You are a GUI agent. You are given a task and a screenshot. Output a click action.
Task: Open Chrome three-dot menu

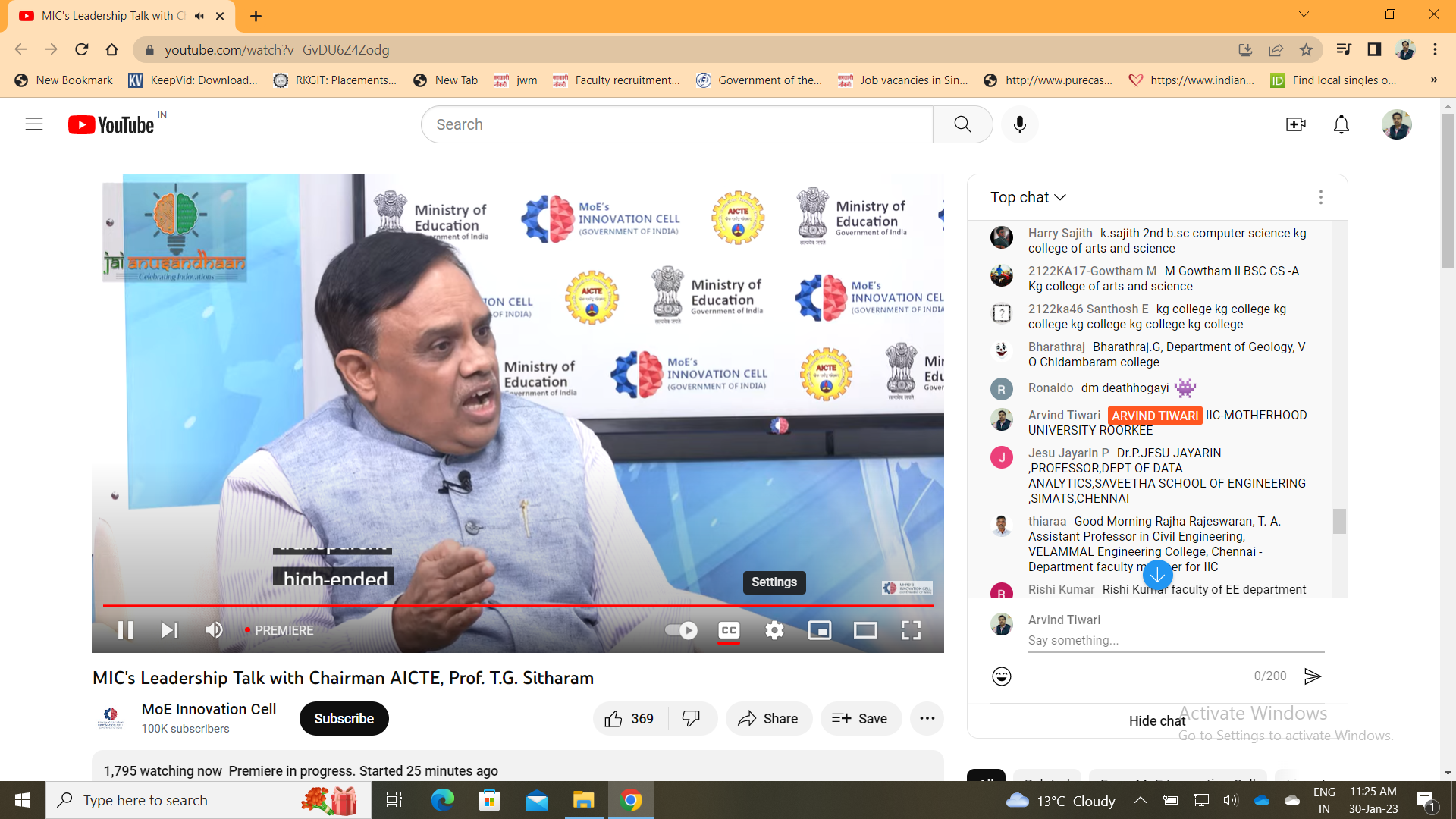tap(1435, 49)
